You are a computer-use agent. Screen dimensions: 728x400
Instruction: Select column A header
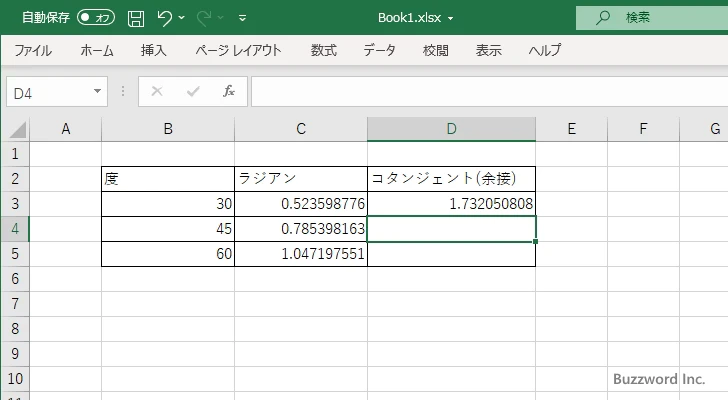click(65, 129)
